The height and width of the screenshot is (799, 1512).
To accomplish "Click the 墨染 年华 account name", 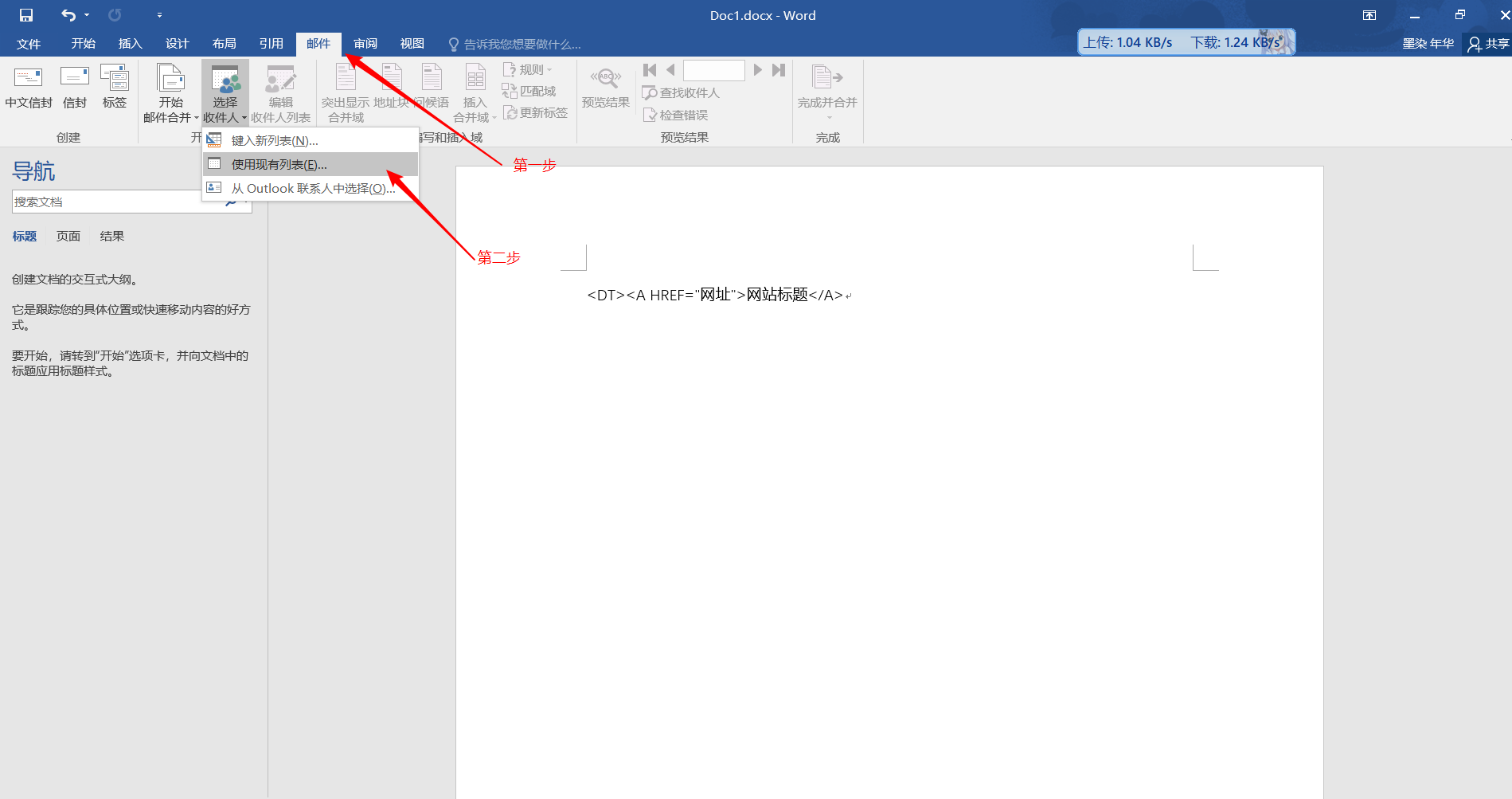I will pyautogui.click(x=1428, y=44).
